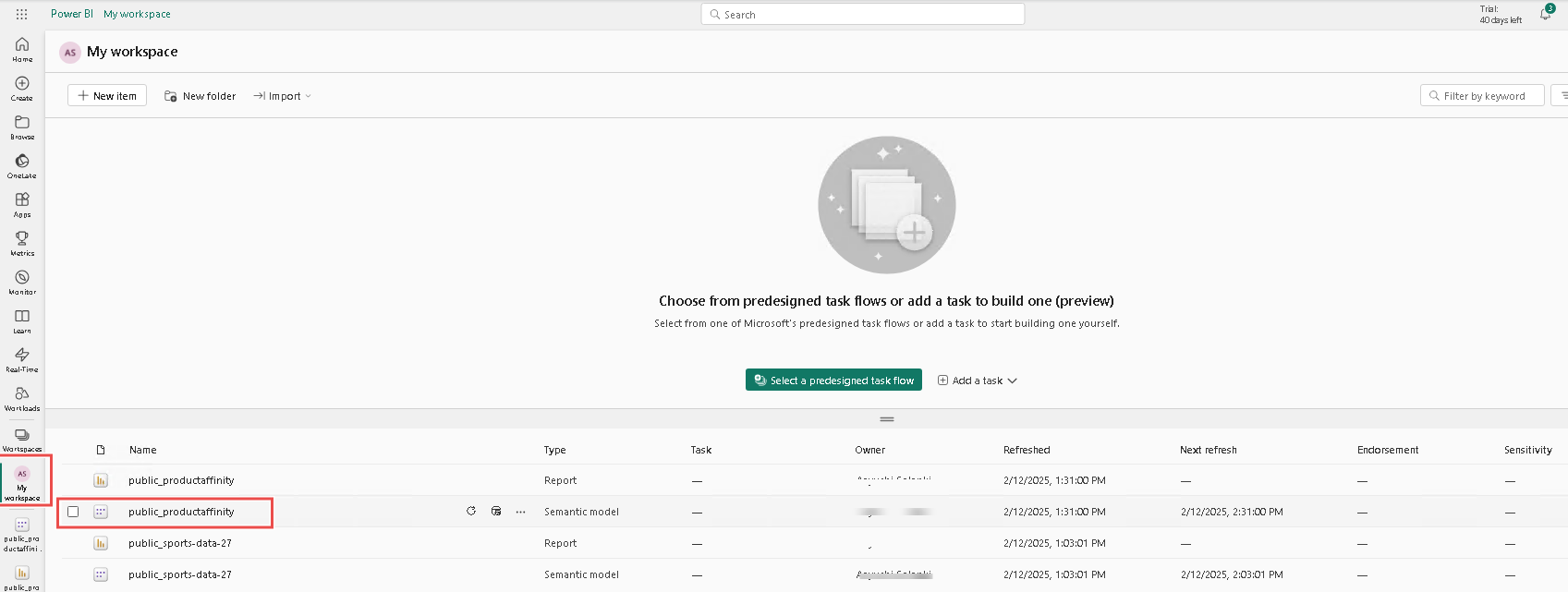Screen dimensions: 1568x592
Task: Sort by the Sensitivity column header
Action: tap(1528, 450)
